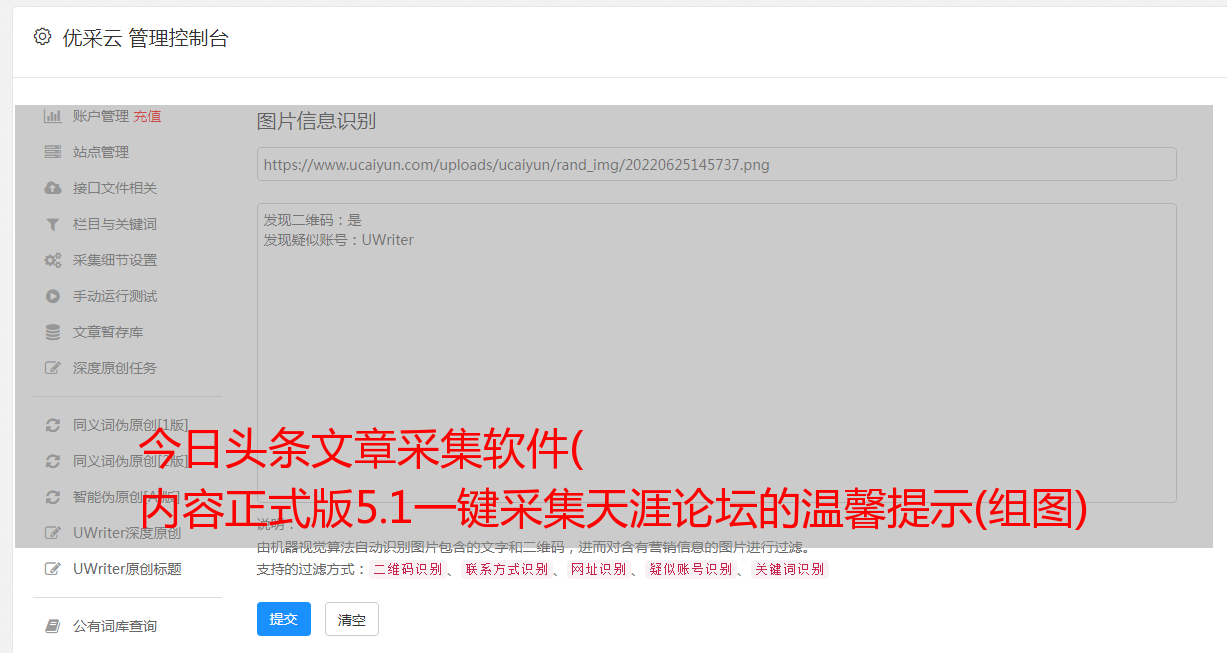Screen dimensions: 1227x653
Task: Click the 清空 button
Action: click(352, 619)
